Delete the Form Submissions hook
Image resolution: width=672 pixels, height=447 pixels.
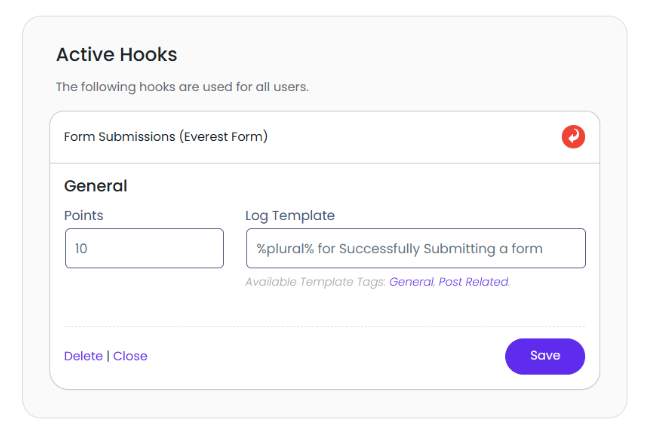[x=83, y=356]
